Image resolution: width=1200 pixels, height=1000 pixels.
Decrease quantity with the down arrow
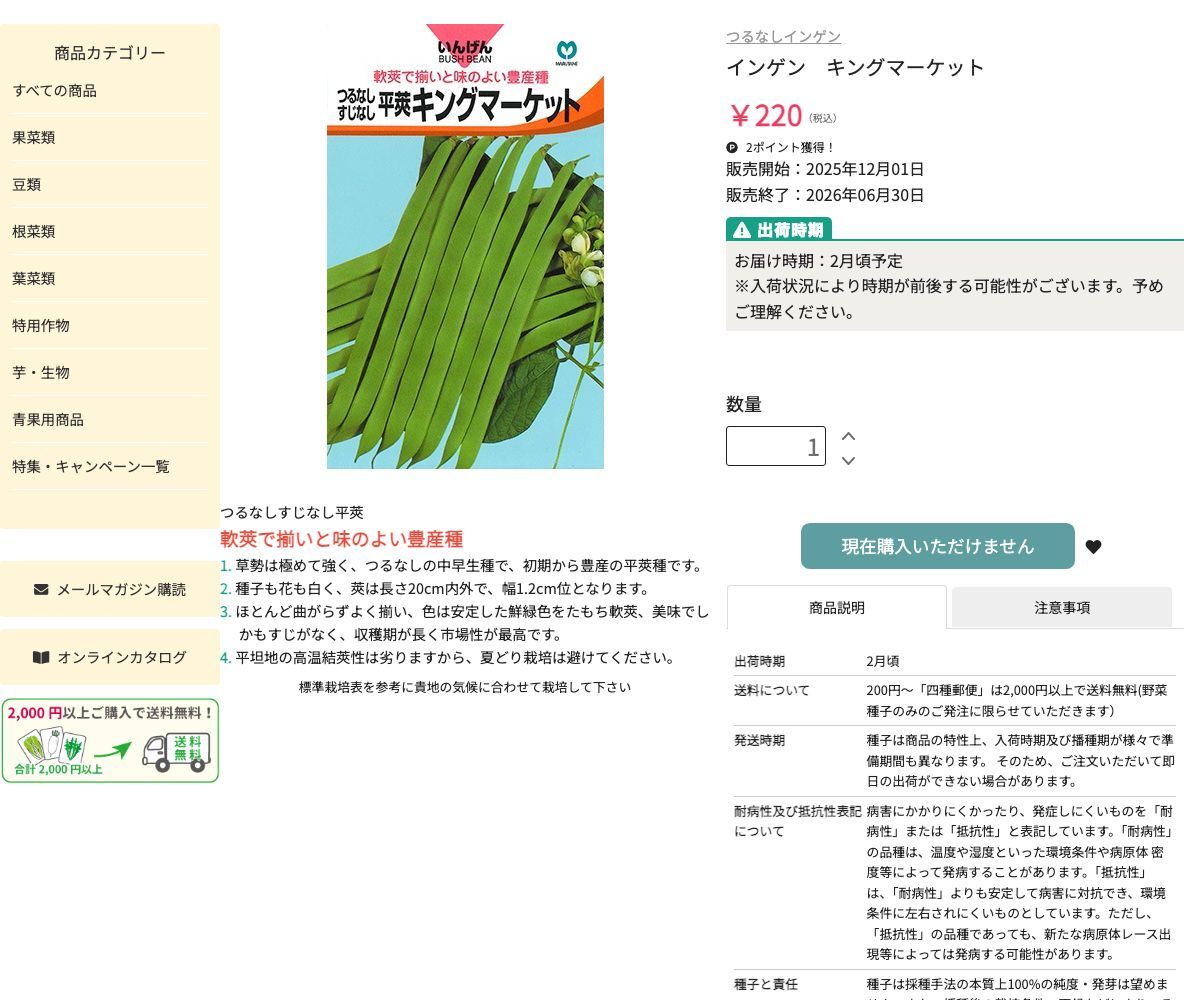point(848,460)
